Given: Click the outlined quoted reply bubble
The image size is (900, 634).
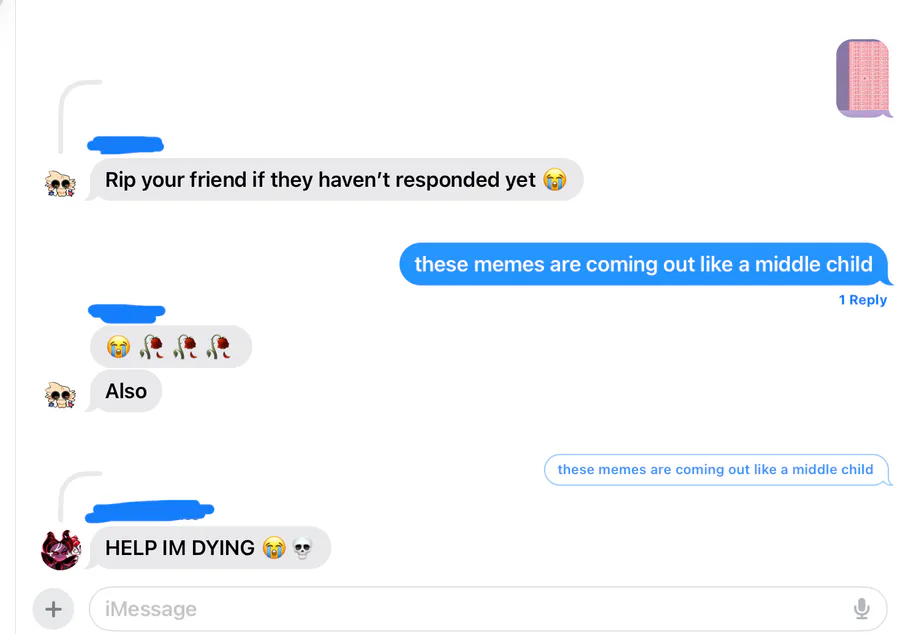Looking at the screenshot, I should click(716, 469).
